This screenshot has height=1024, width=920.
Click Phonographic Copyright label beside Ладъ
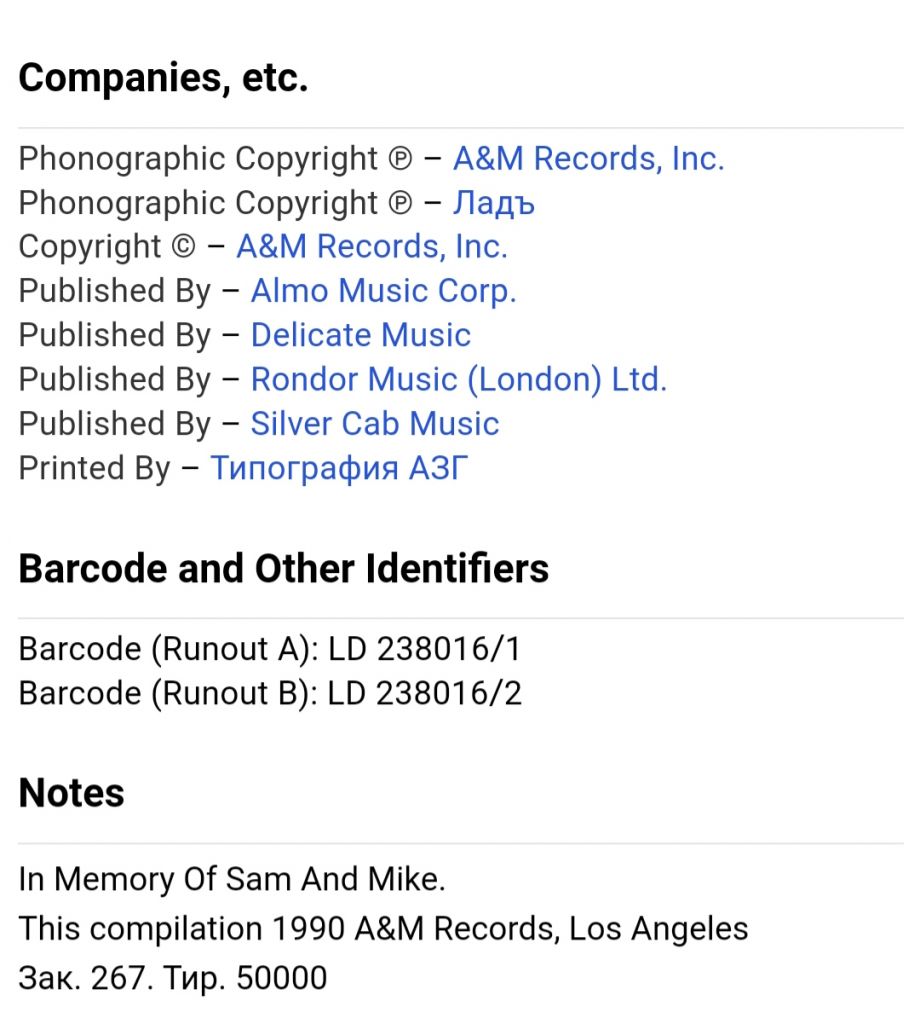(215, 203)
